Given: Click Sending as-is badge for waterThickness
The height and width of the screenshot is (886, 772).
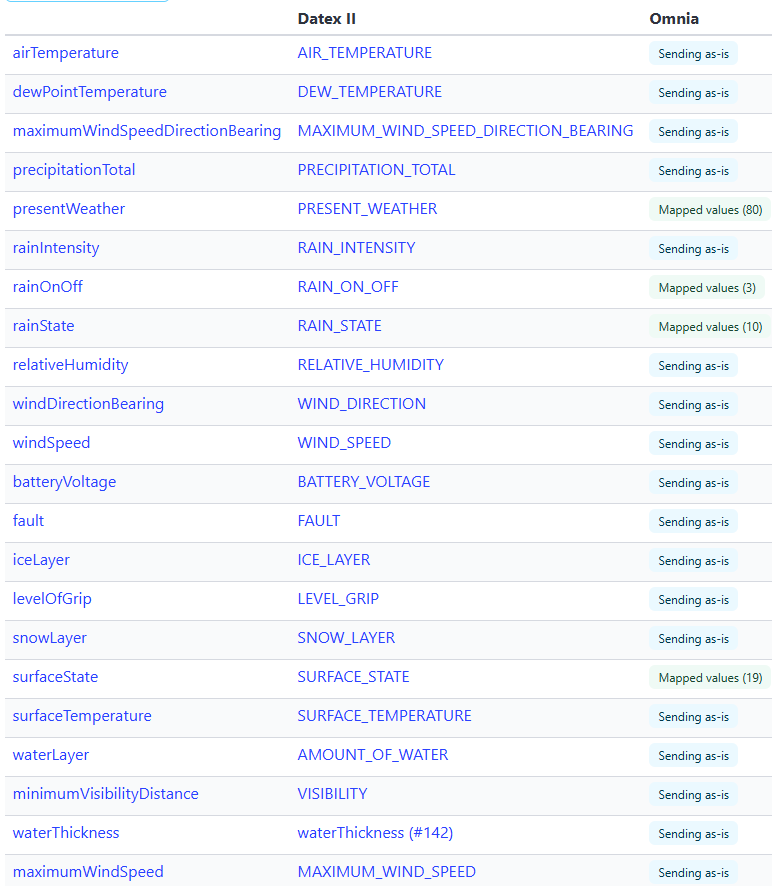Looking at the screenshot, I should (x=693, y=833).
